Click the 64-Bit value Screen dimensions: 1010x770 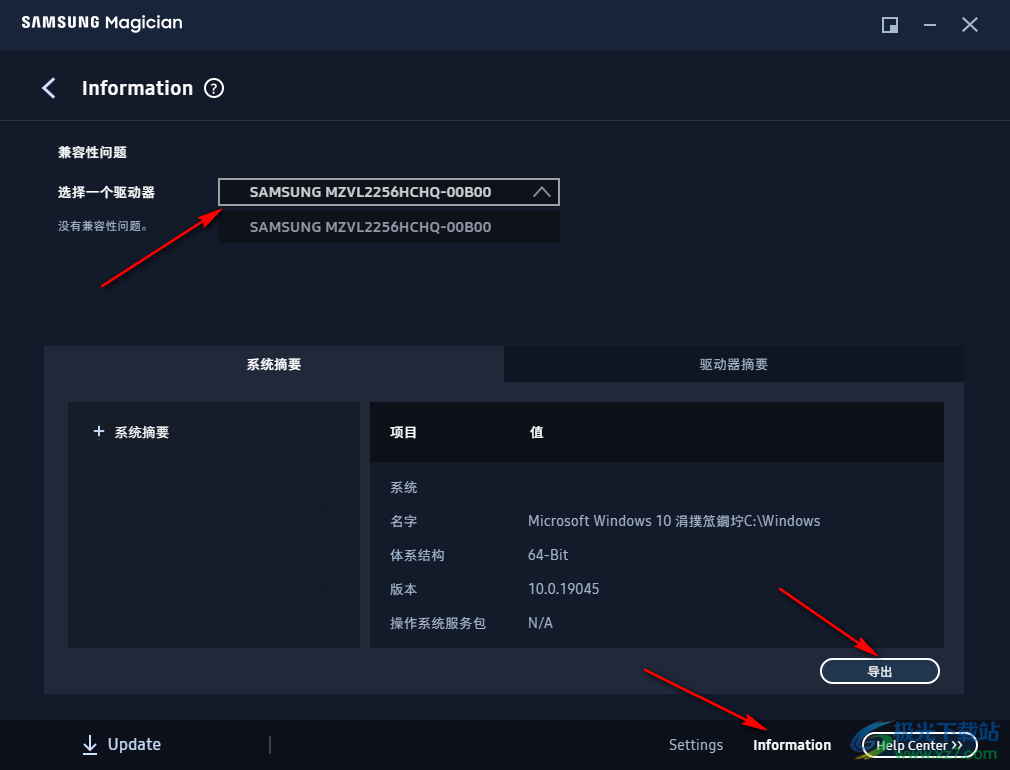click(548, 555)
